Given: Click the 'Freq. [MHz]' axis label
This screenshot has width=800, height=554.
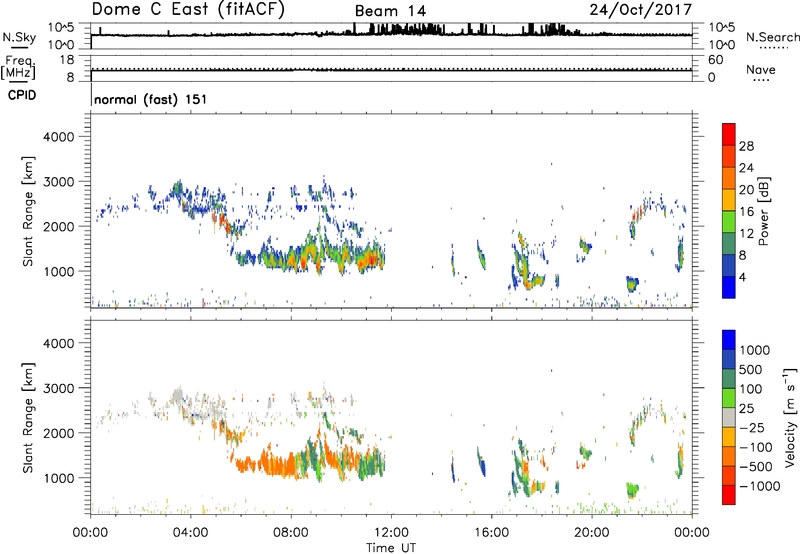Looking at the screenshot, I should click(18, 68).
